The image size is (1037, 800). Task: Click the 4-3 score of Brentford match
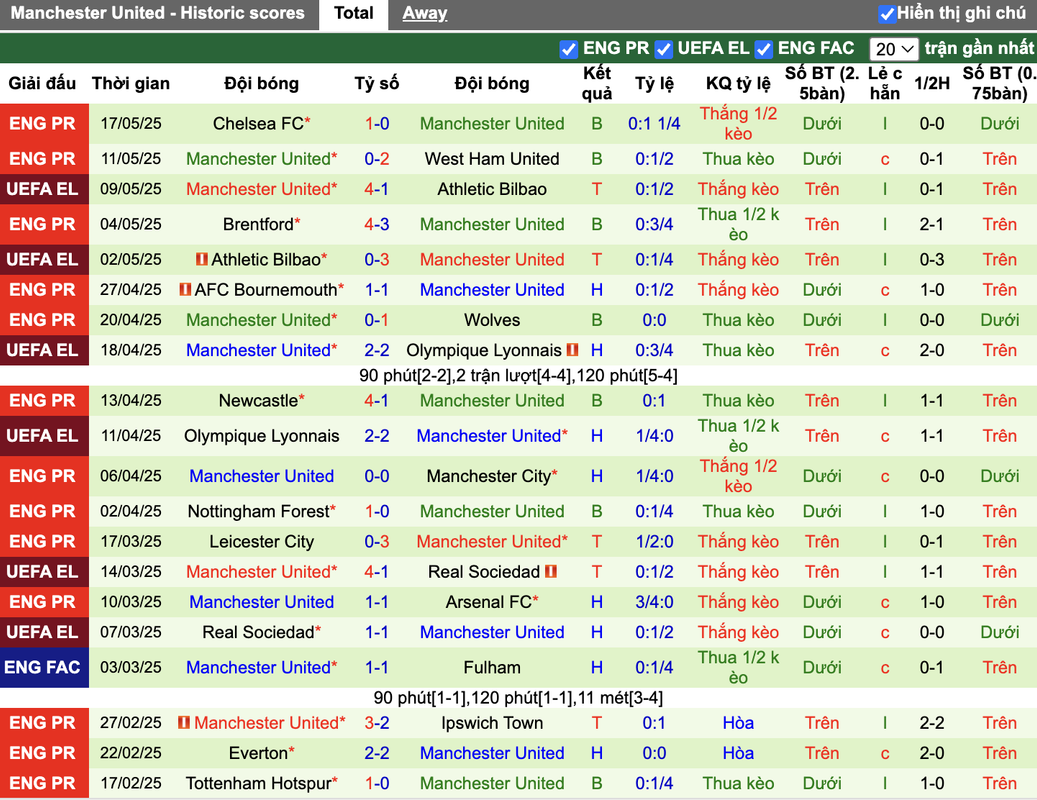pos(377,224)
